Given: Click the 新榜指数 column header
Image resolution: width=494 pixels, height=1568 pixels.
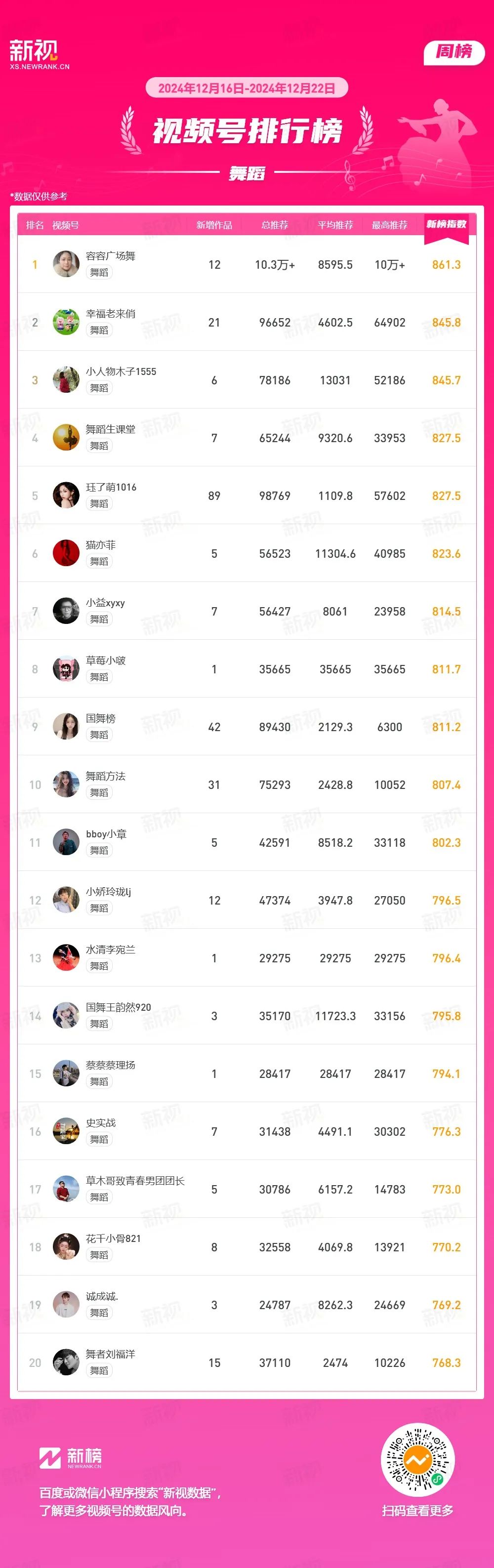Looking at the screenshot, I should pos(447,224).
